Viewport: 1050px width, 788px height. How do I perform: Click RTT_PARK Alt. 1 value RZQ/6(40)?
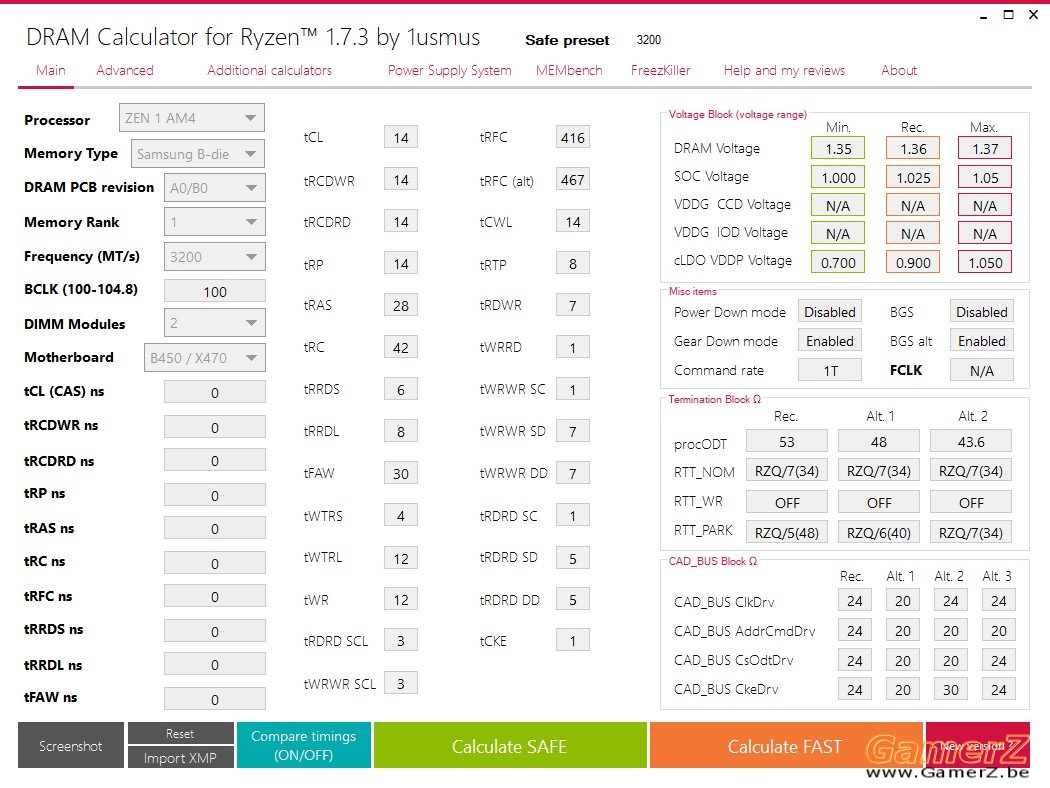(x=879, y=532)
